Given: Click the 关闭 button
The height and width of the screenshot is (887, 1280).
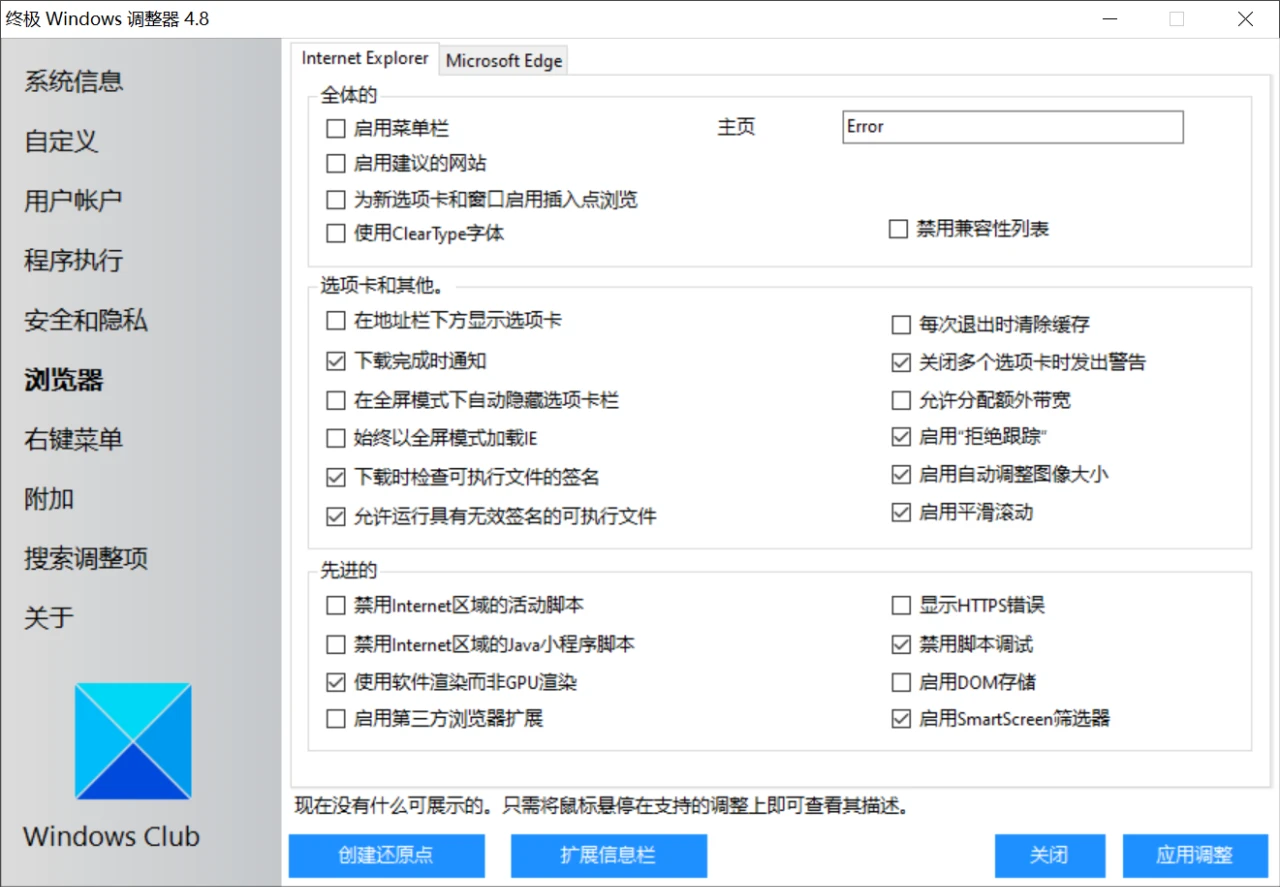Looking at the screenshot, I should [x=1050, y=855].
